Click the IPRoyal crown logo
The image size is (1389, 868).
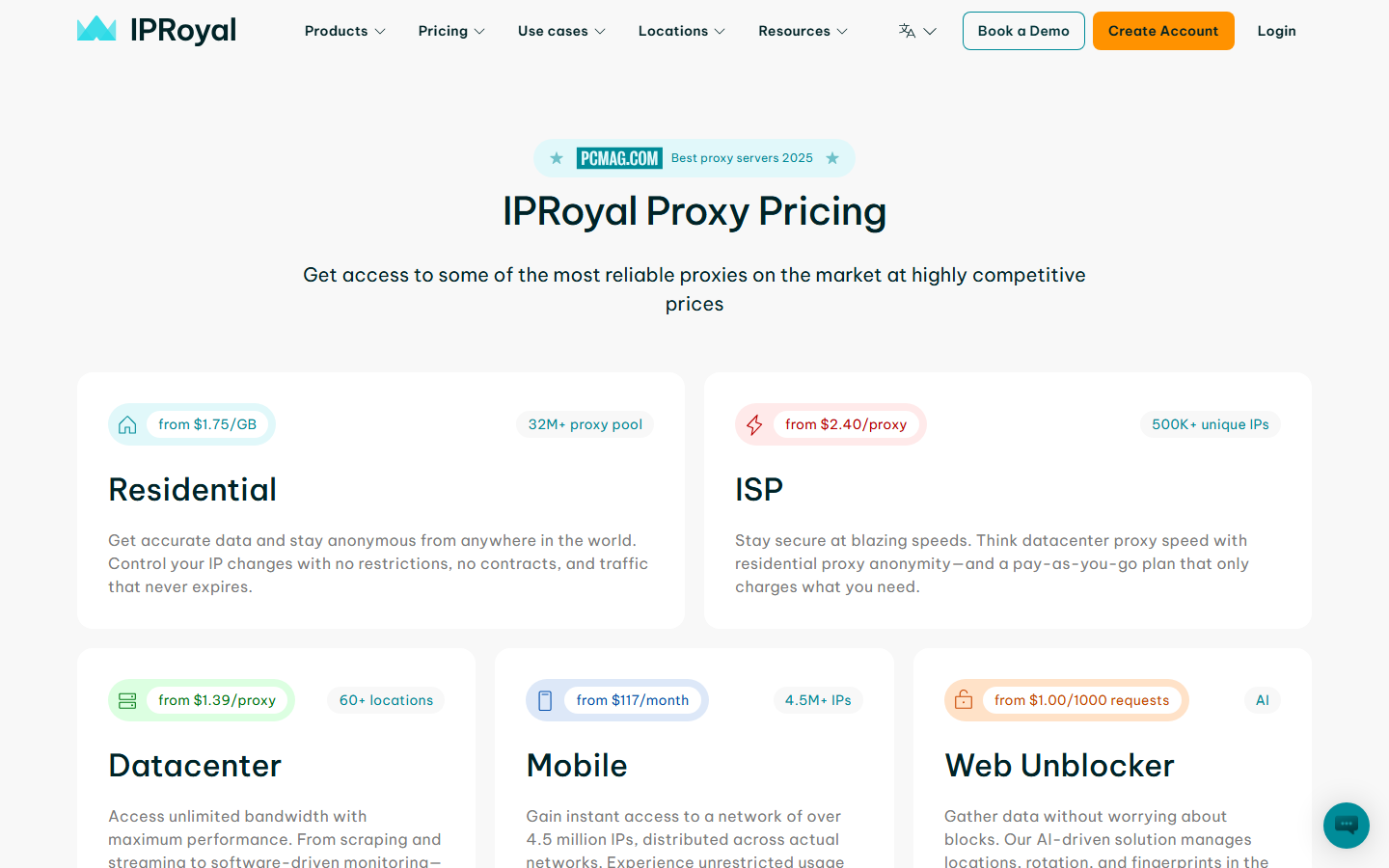tap(96, 30)
